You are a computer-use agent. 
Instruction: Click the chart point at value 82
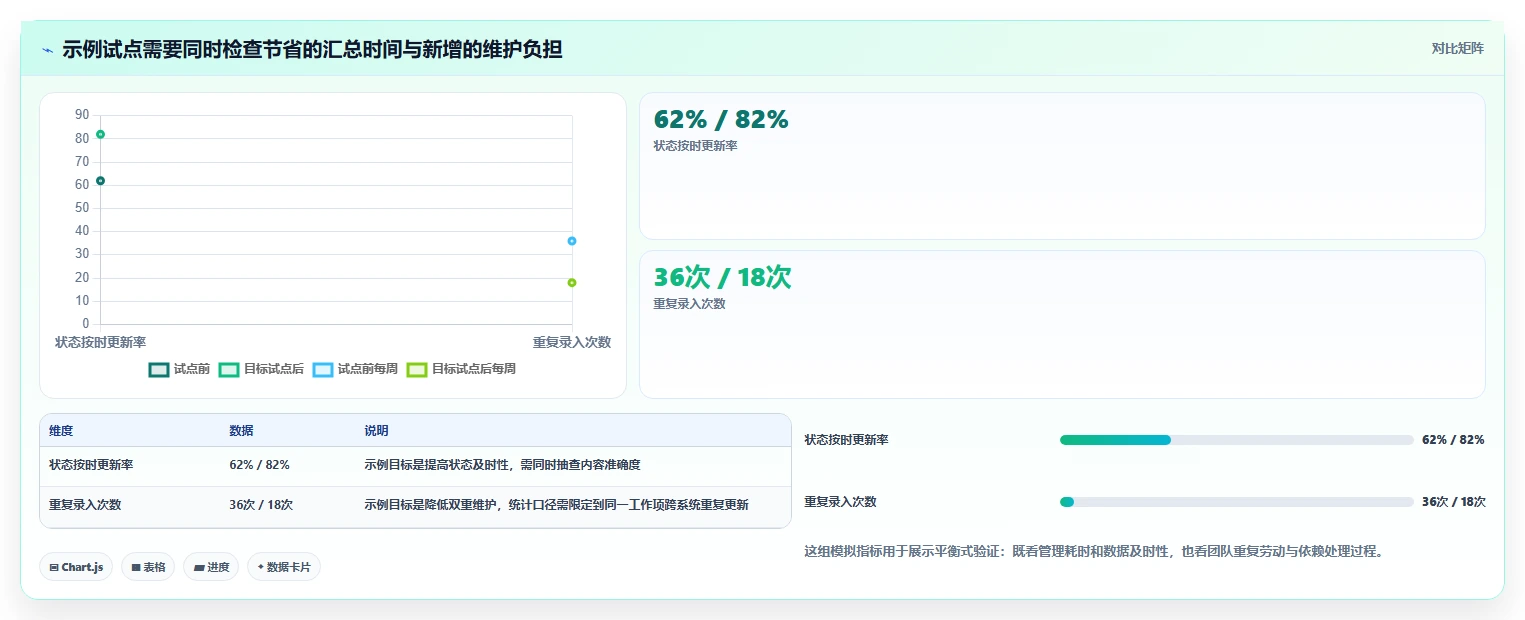100,134
